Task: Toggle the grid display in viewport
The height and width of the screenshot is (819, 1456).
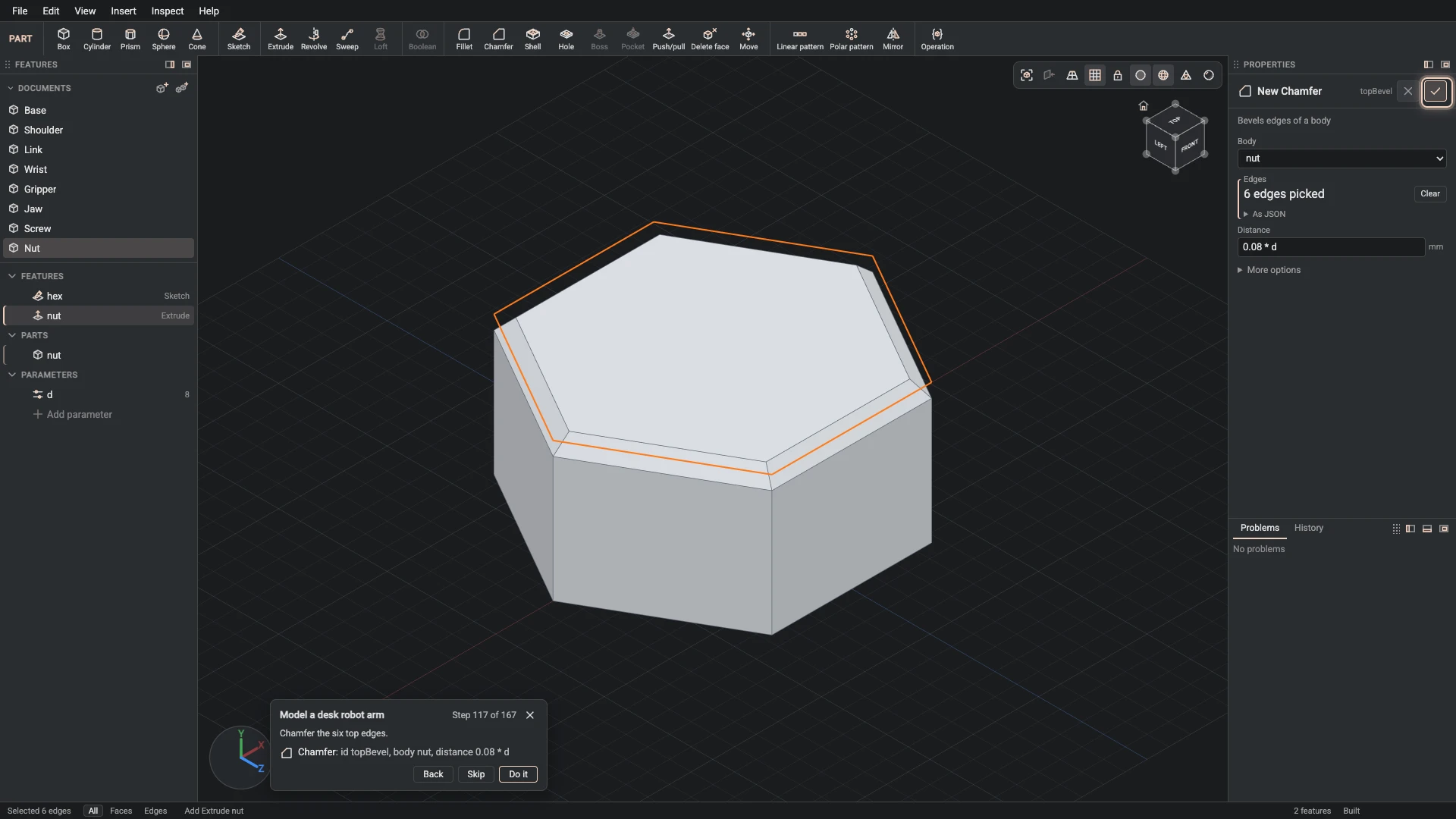Action: click(x=1095, y=75)
